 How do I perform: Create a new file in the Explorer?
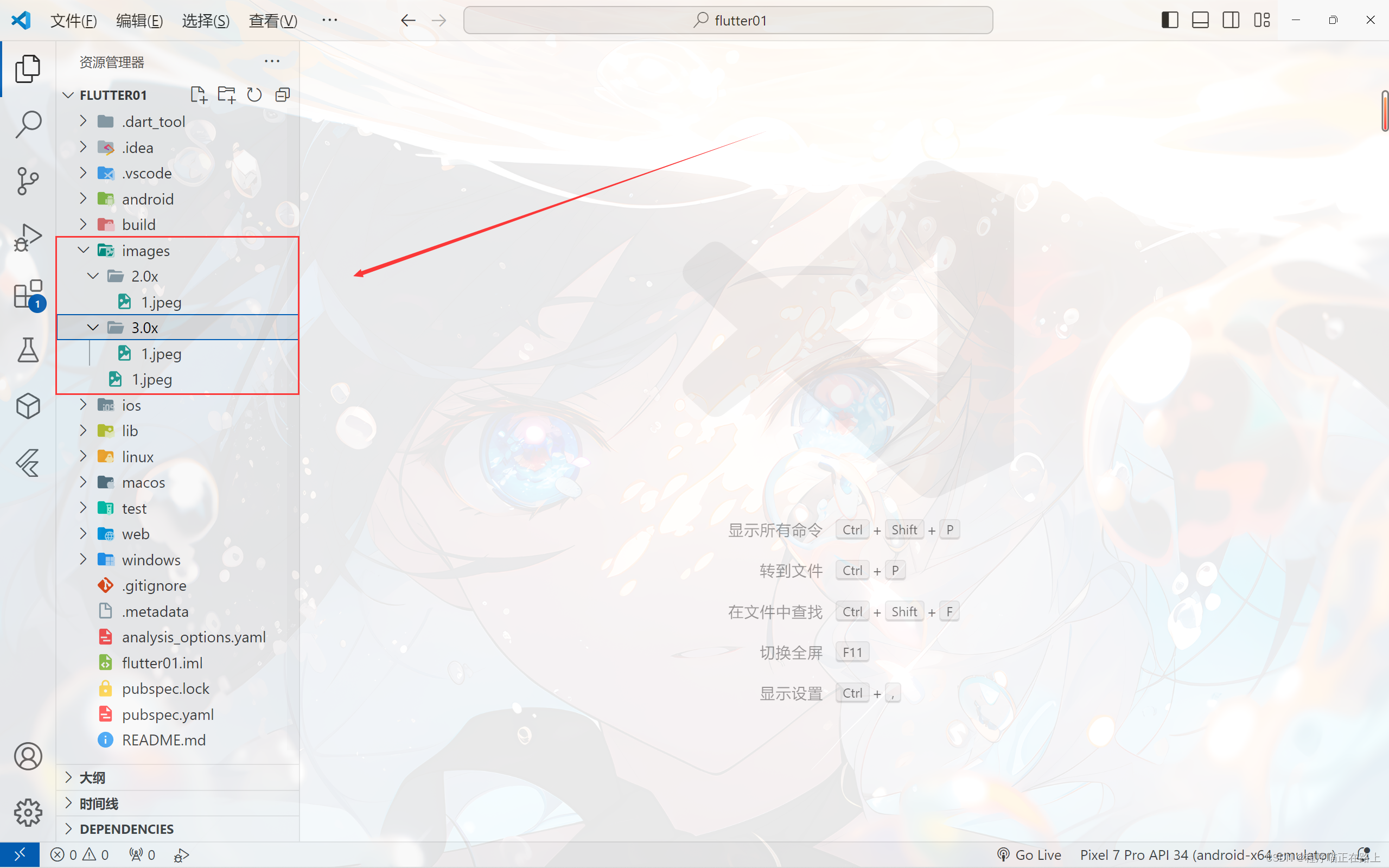pyautogui.click(x=198, y=94)
